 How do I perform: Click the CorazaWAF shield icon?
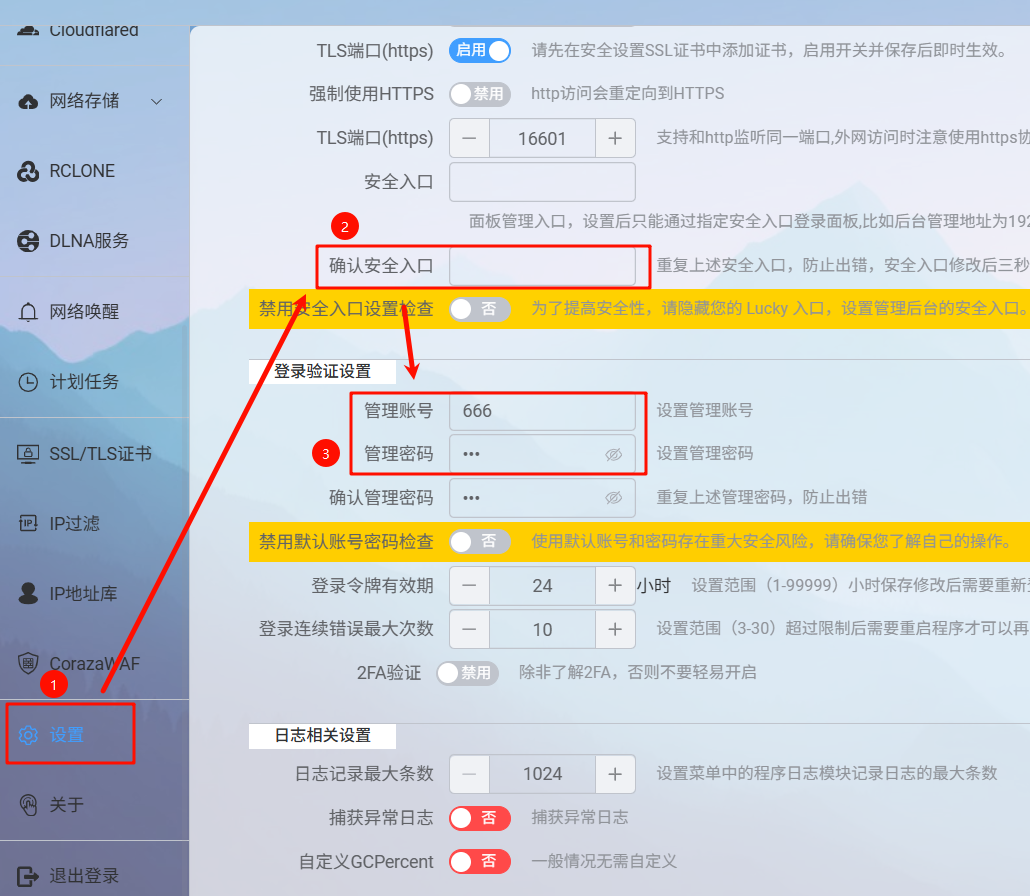pyautogui.click(x=29, y=664)
